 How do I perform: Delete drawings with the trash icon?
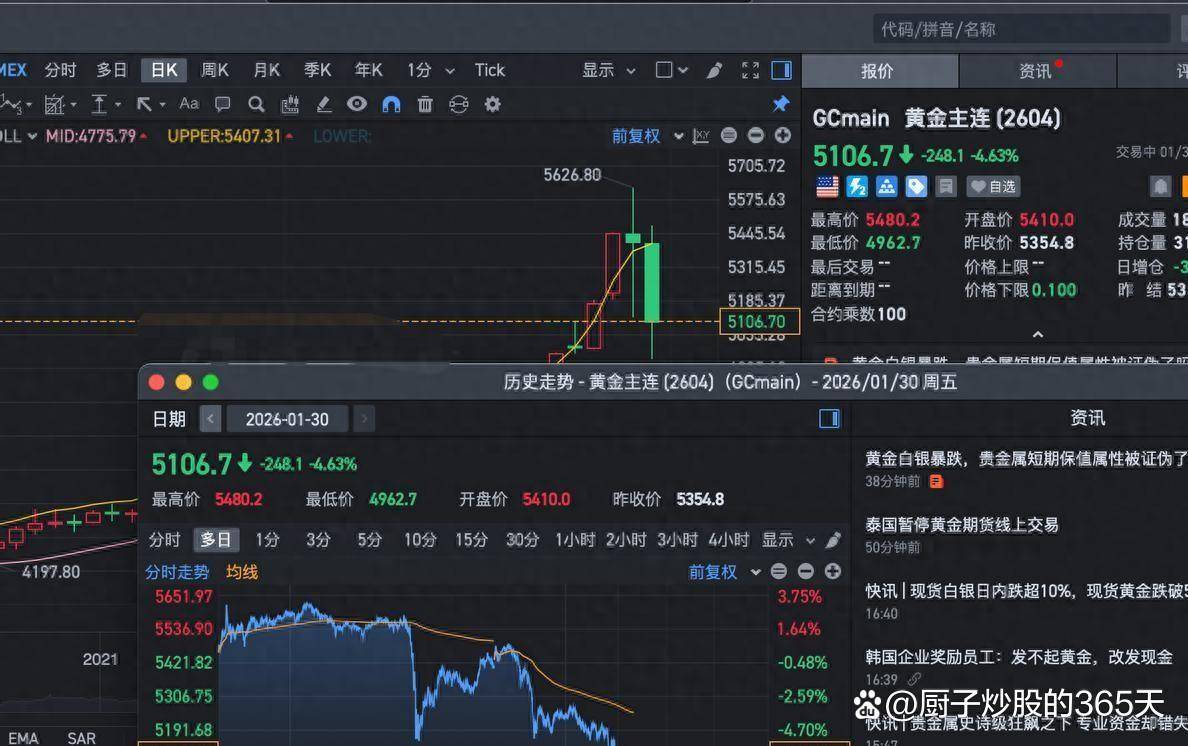pyautogui.click(x=425, y=105)
